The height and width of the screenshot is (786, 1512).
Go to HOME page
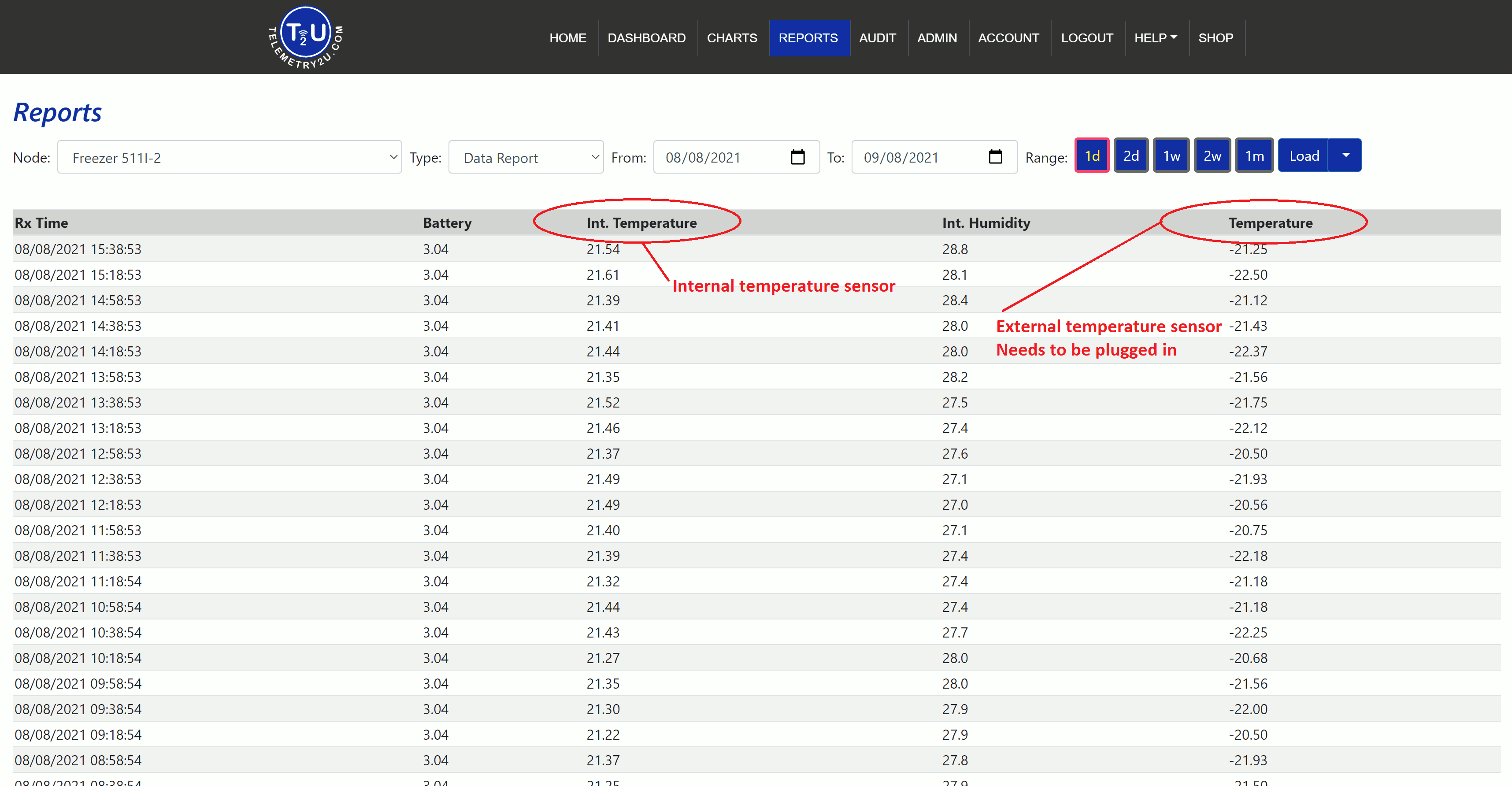[567, 38]
